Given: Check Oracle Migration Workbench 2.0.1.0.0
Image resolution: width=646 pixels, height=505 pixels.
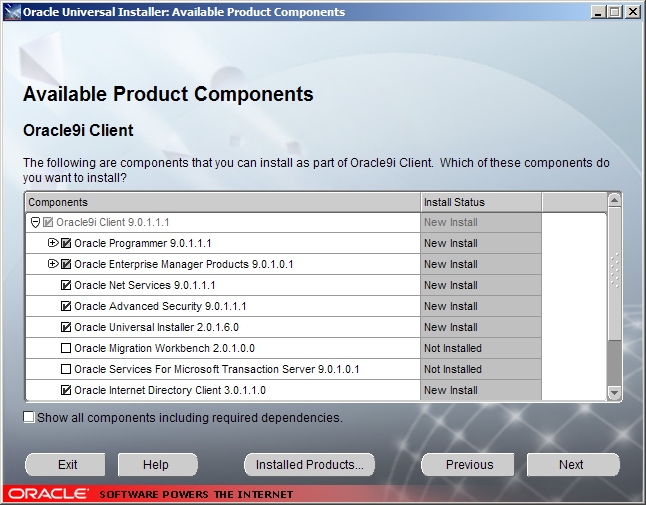Looking at the screenshot, I should click(x=66, y=348).
